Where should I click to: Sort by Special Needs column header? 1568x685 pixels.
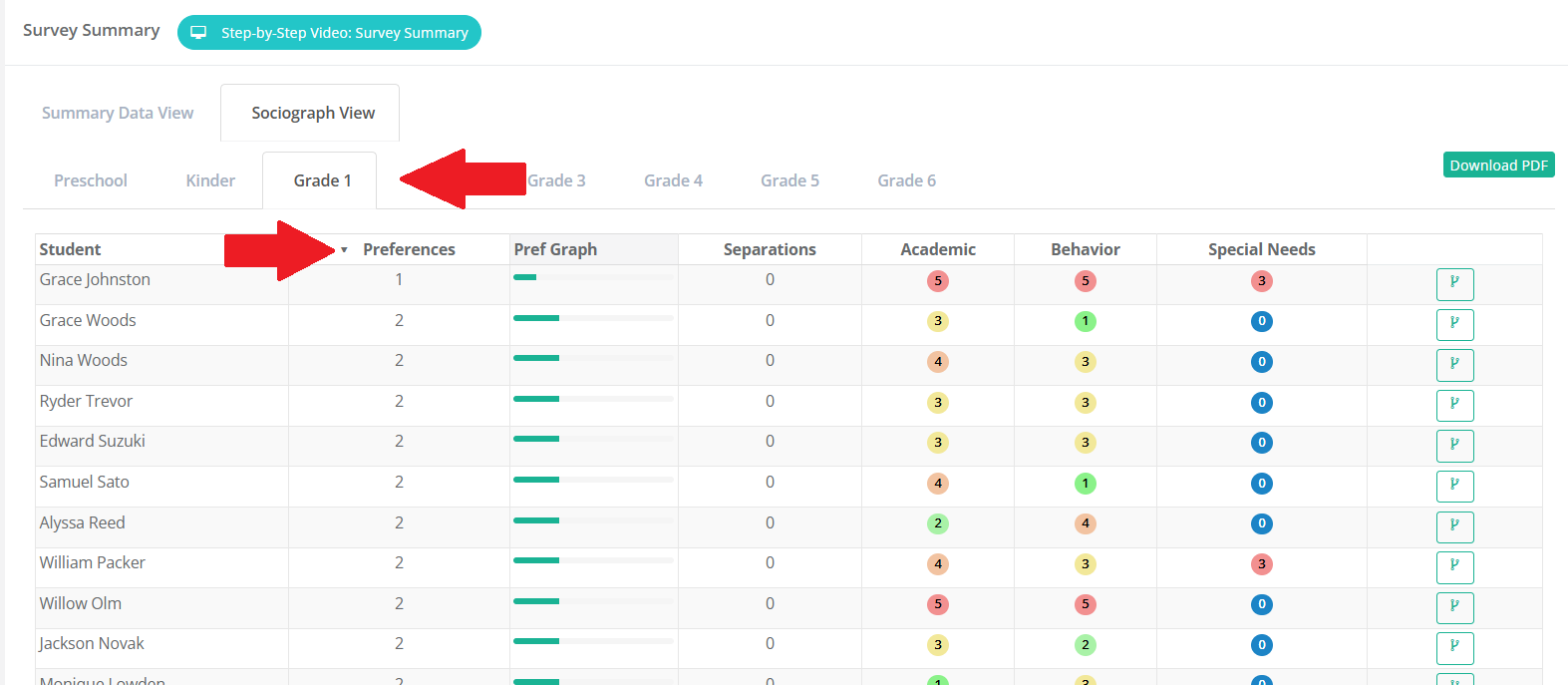(x=1262, y=249)
